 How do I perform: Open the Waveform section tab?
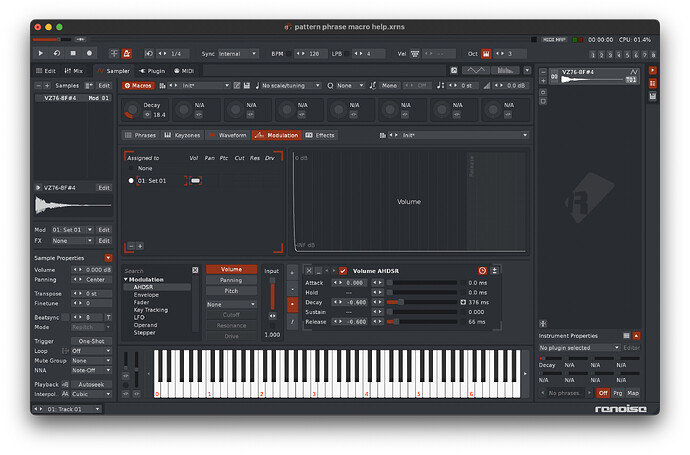(228, 135)
